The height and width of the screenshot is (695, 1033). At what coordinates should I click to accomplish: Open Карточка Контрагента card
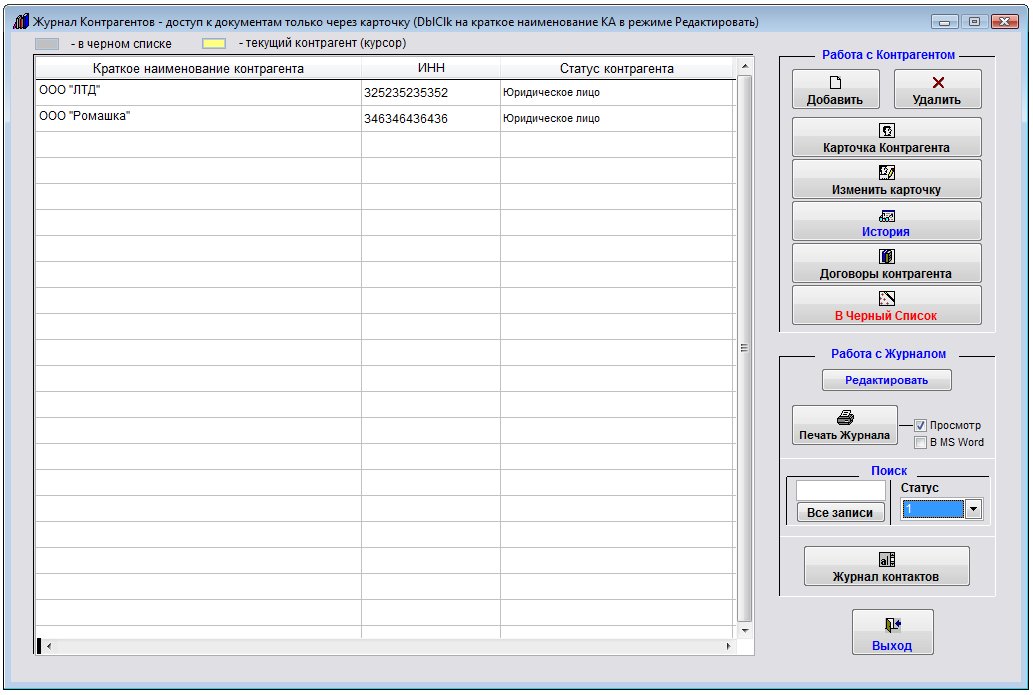(886, 138)
